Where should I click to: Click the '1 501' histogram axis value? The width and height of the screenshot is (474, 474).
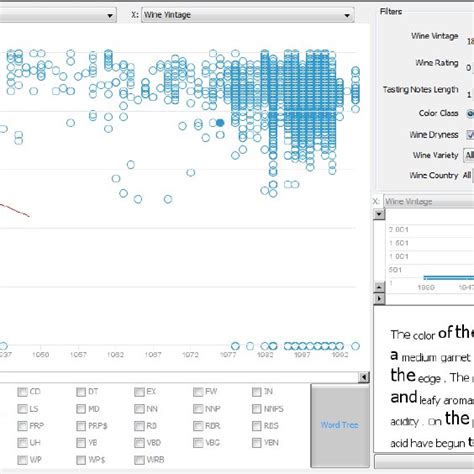click(x=398, y=243)
